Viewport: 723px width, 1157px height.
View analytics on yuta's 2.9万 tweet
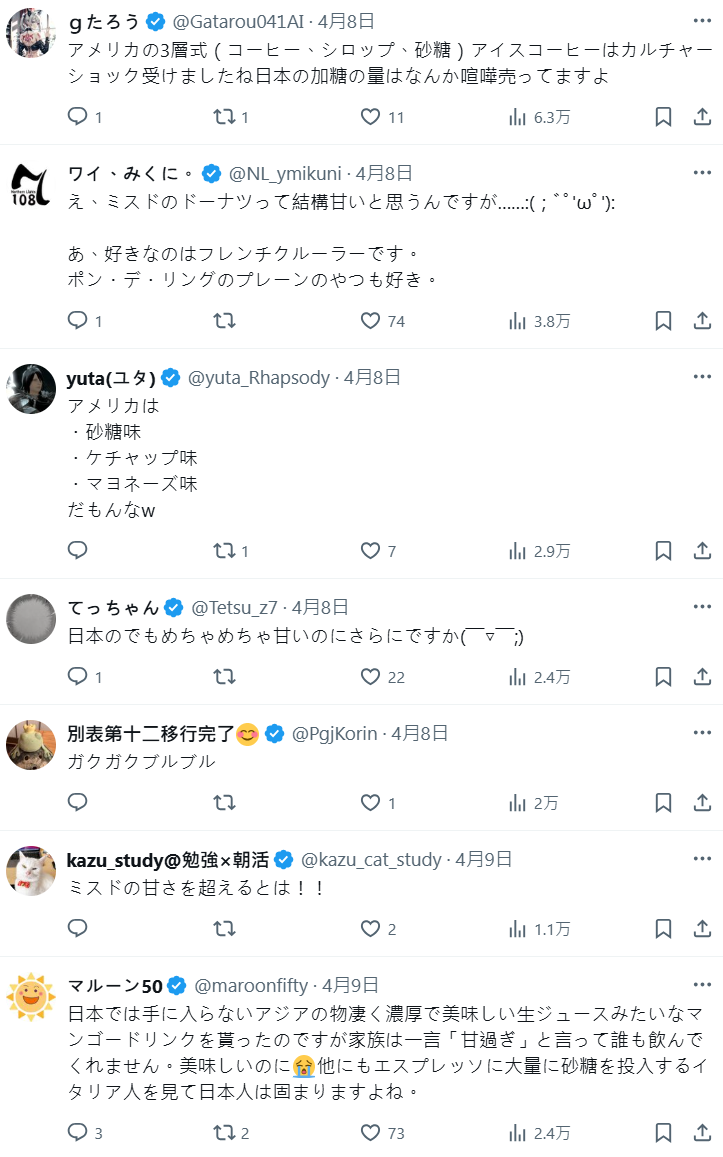(x=518, y=551)
